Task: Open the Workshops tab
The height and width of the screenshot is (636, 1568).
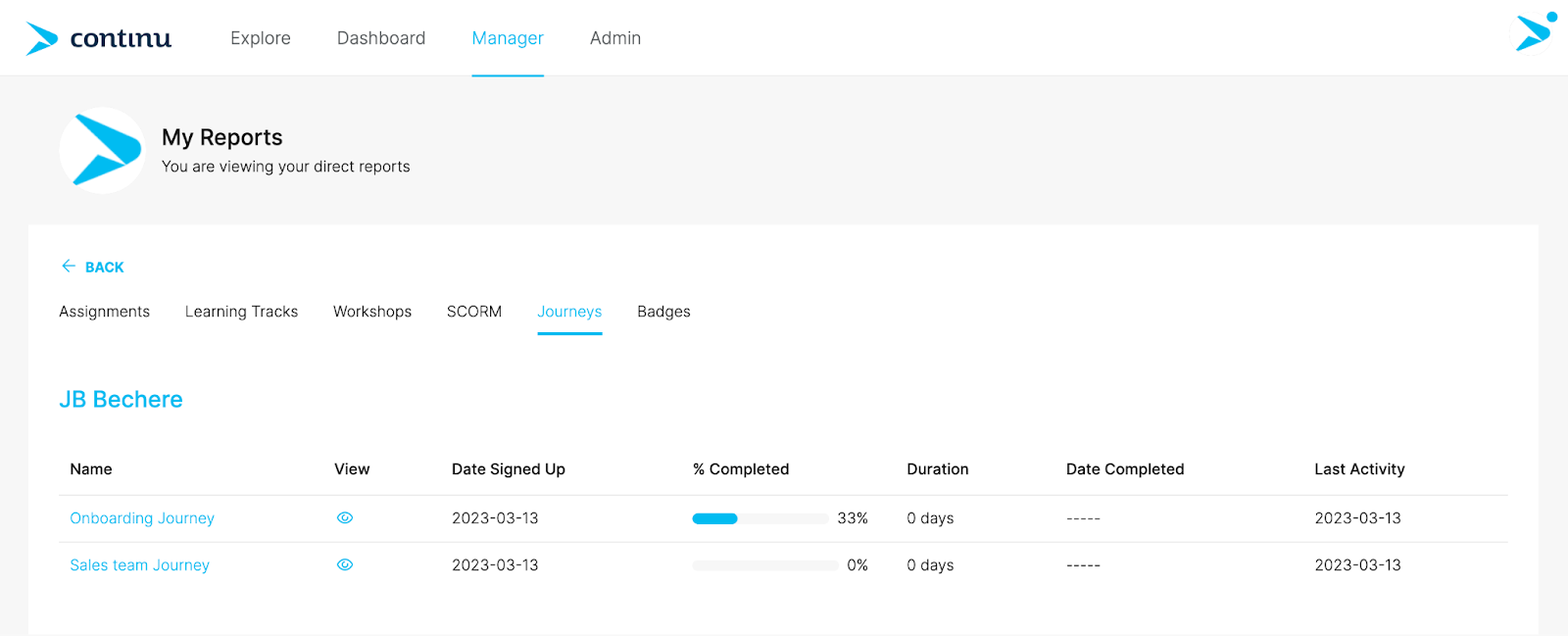Action: click(x=372, y=312)
